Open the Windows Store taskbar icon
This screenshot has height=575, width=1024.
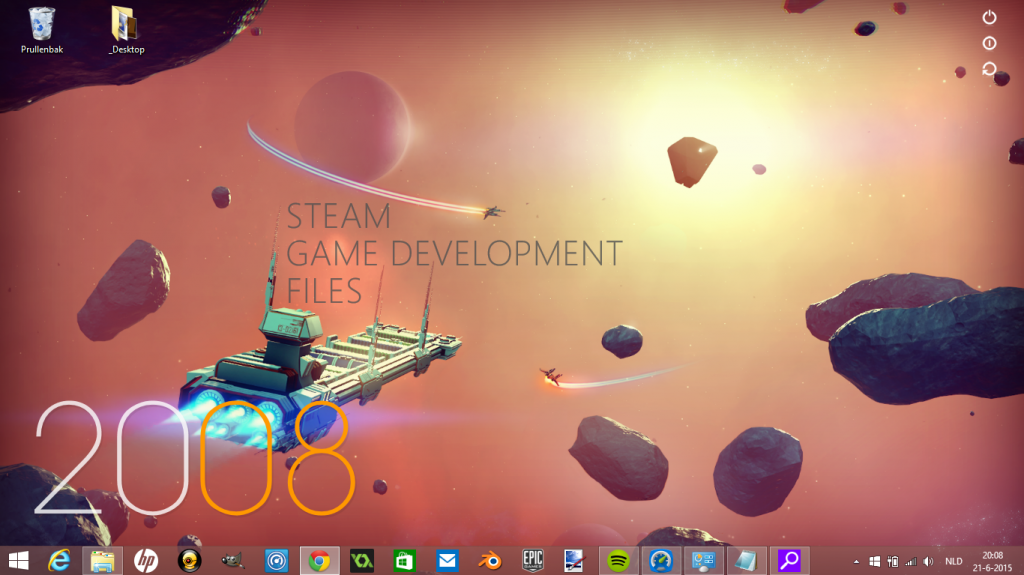tap(404, 561)
